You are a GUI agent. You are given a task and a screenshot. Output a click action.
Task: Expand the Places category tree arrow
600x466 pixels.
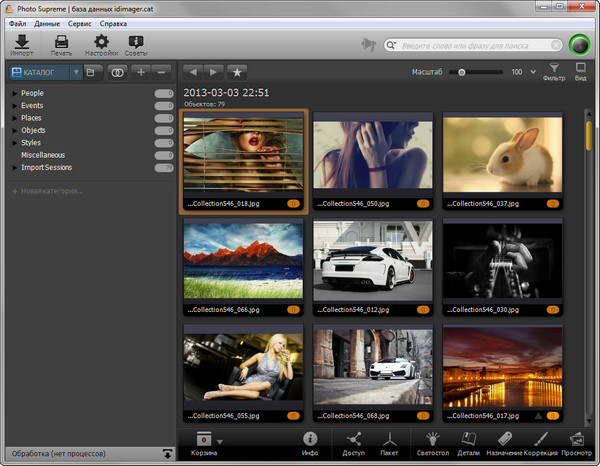coord(15,118)
